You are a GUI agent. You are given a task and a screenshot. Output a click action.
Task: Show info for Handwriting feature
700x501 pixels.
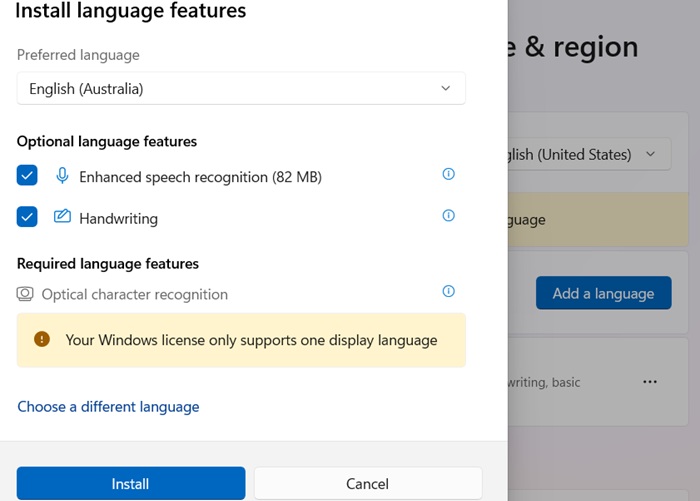(x=448, y=215)
